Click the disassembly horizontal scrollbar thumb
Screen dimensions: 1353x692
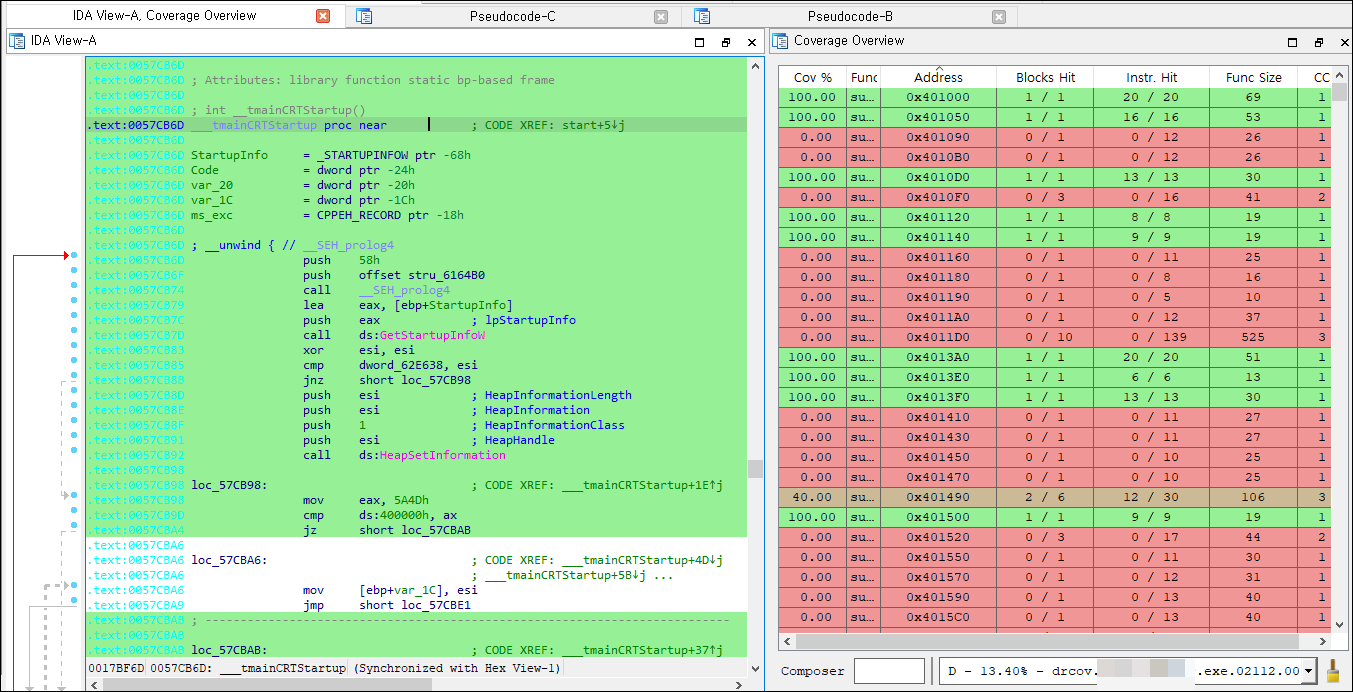click(268, 685)
